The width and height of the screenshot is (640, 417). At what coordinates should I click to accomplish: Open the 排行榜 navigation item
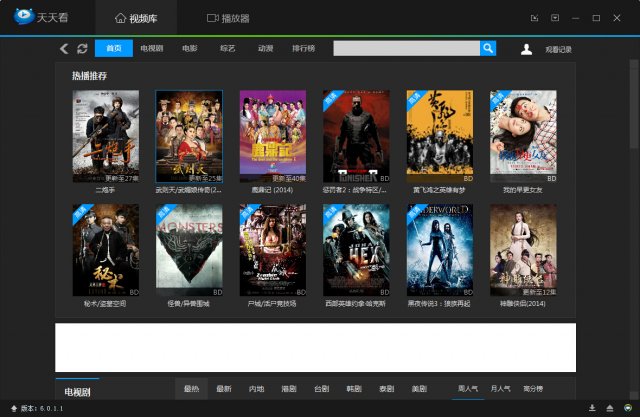coord(303,48)
